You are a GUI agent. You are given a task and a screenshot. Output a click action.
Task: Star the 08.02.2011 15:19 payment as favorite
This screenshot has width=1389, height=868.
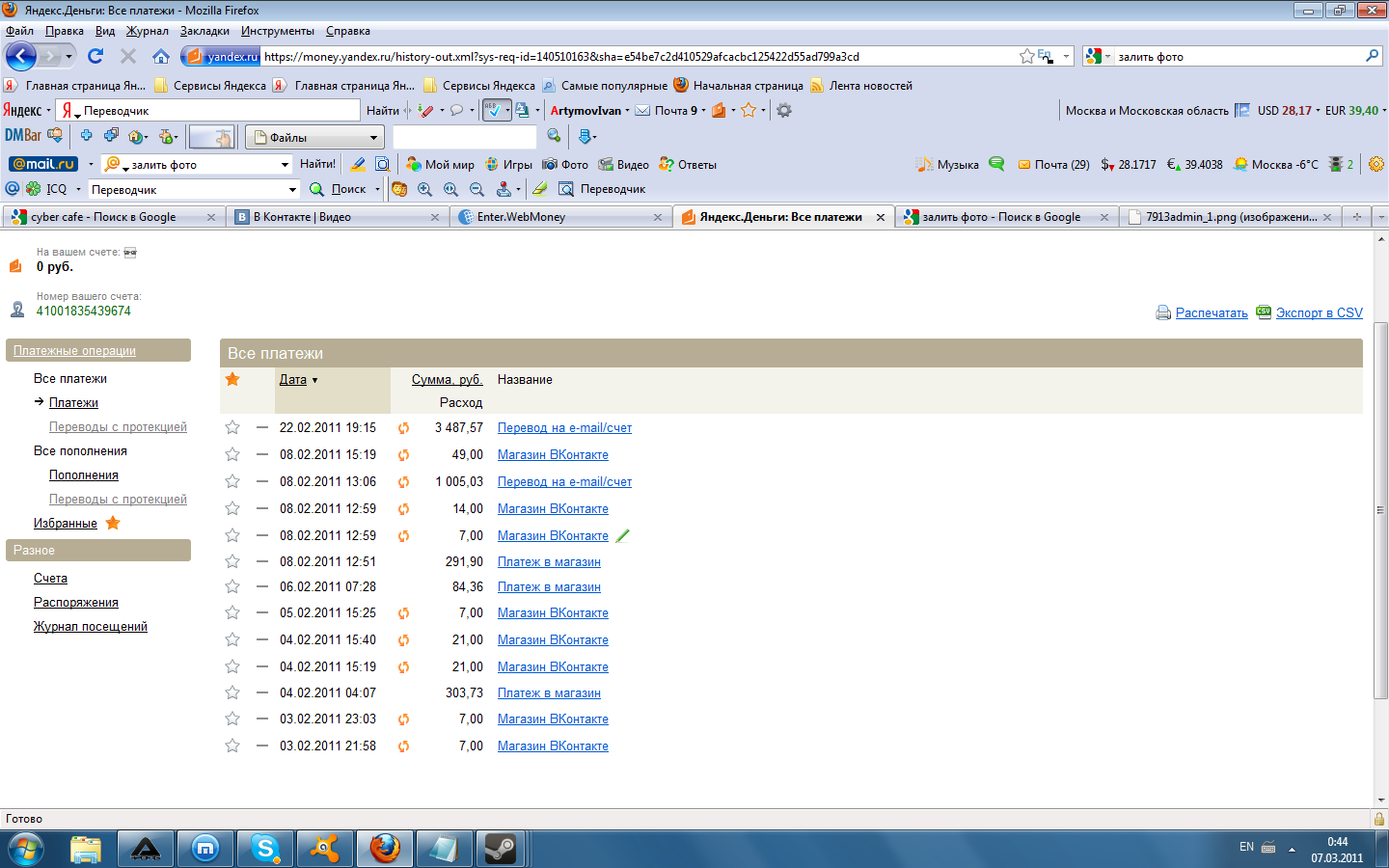pyautogui.click(x=232, y=454)
